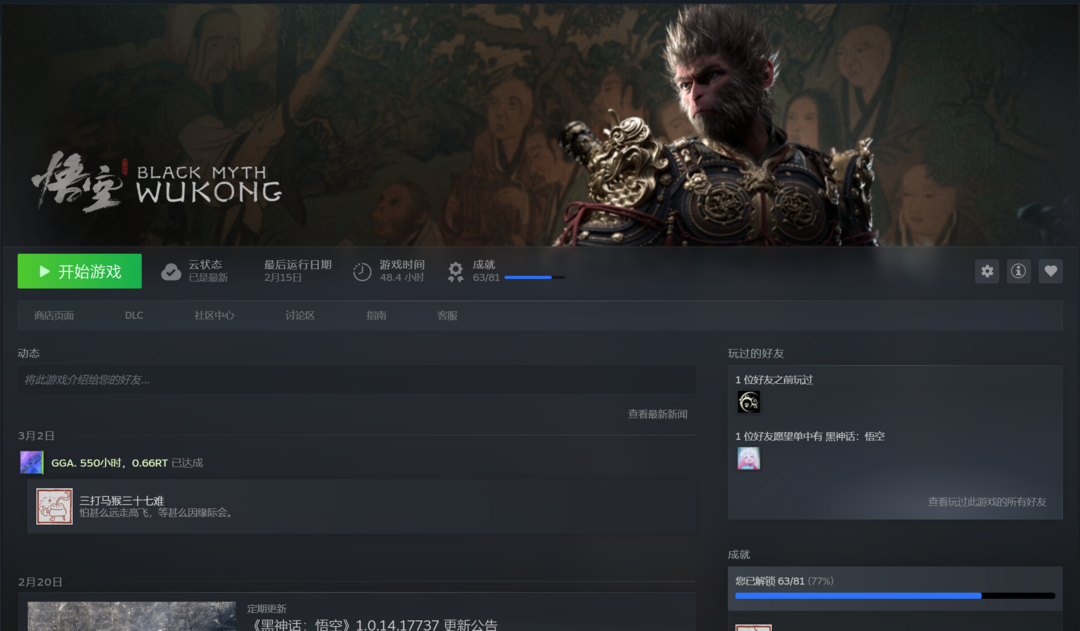The image size is (1080, 631).
Task: Click the 1 位好友之前玩过 text
Action: (x=773, y=380)
